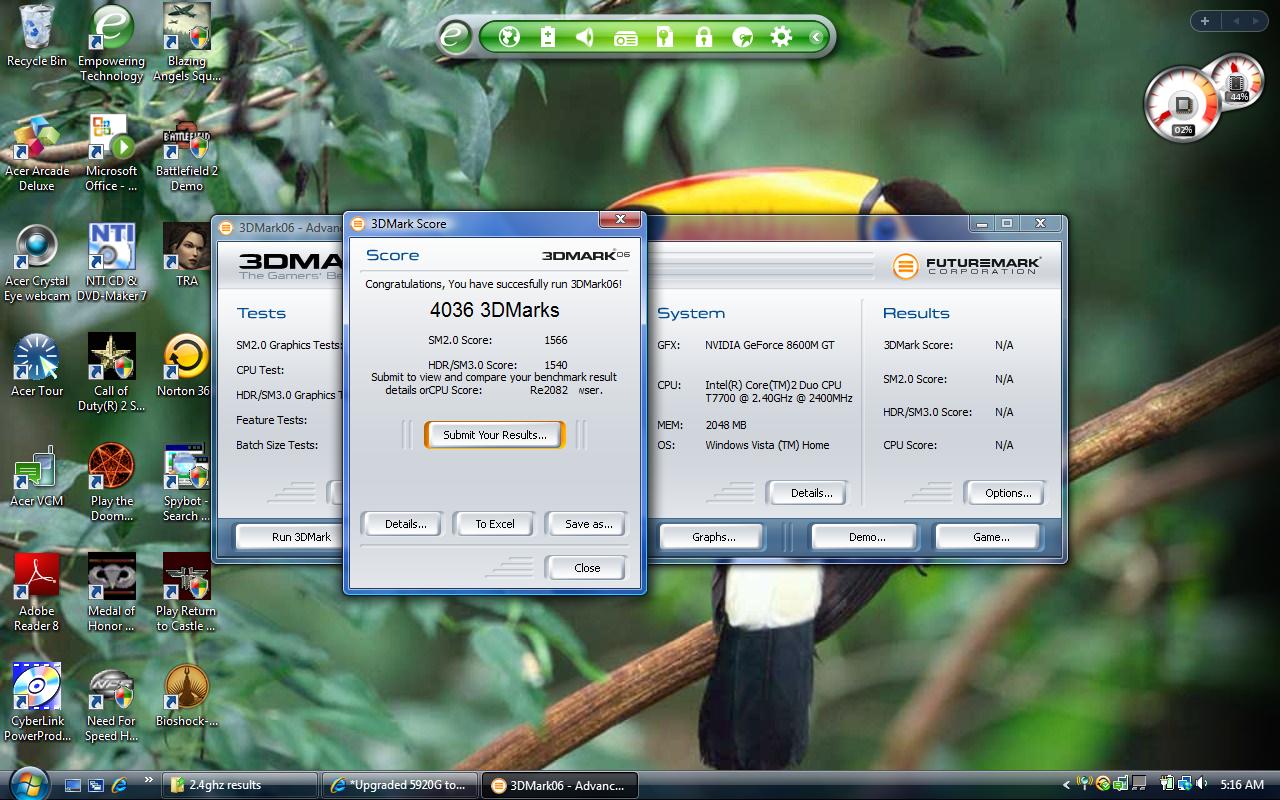Click the network connection tray icon
This screenshot has width=1280, height=800.
tap(1183, 785)
